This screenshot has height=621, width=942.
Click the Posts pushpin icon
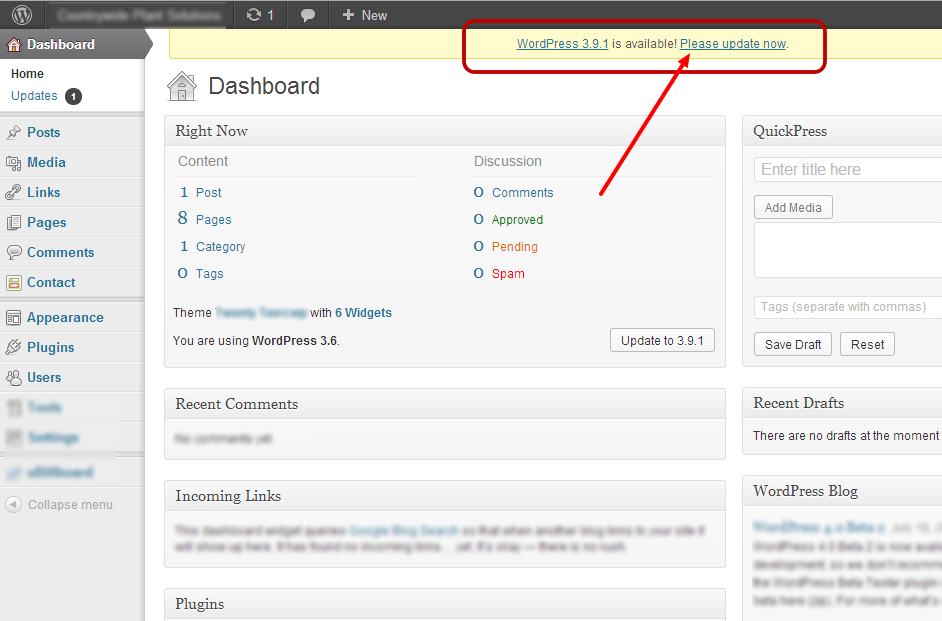coord(13,132)
